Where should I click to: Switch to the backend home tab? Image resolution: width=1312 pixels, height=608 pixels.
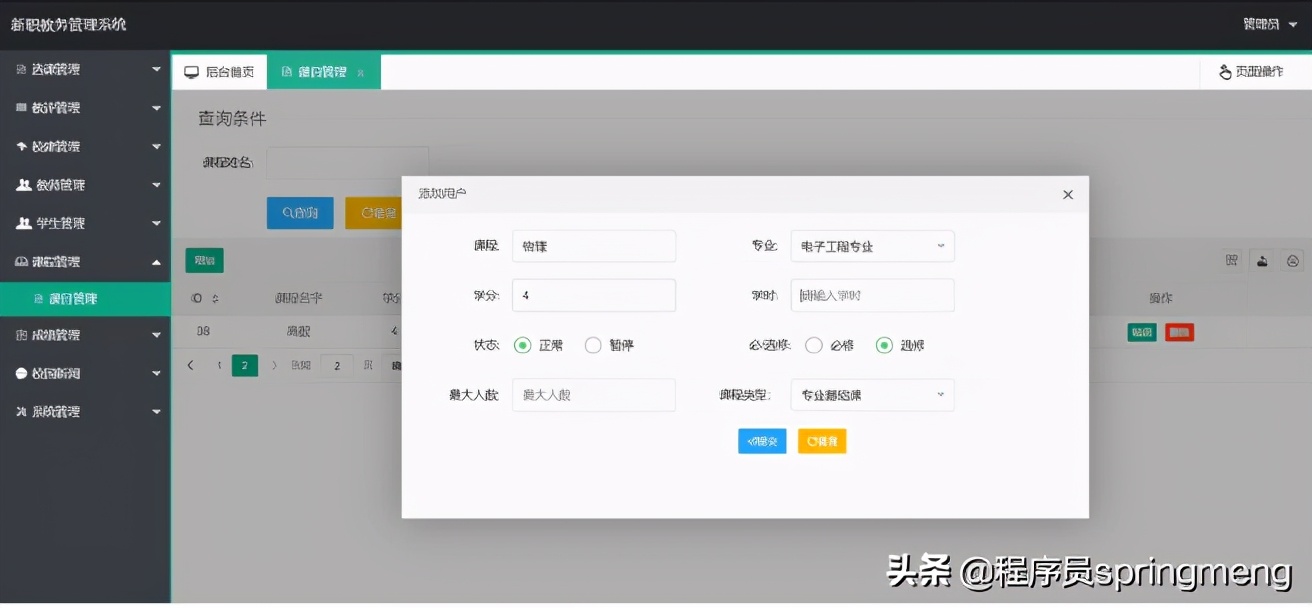(218, 71)
